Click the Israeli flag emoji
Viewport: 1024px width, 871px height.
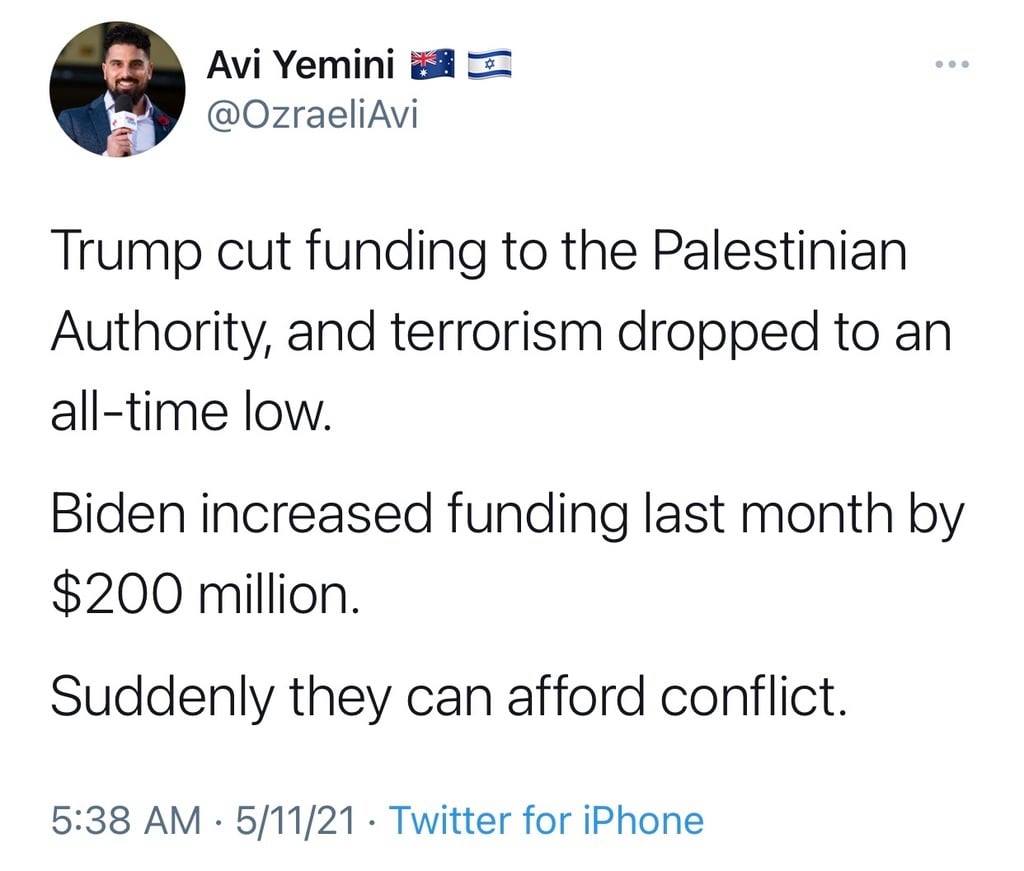click(x=489, y=68)
